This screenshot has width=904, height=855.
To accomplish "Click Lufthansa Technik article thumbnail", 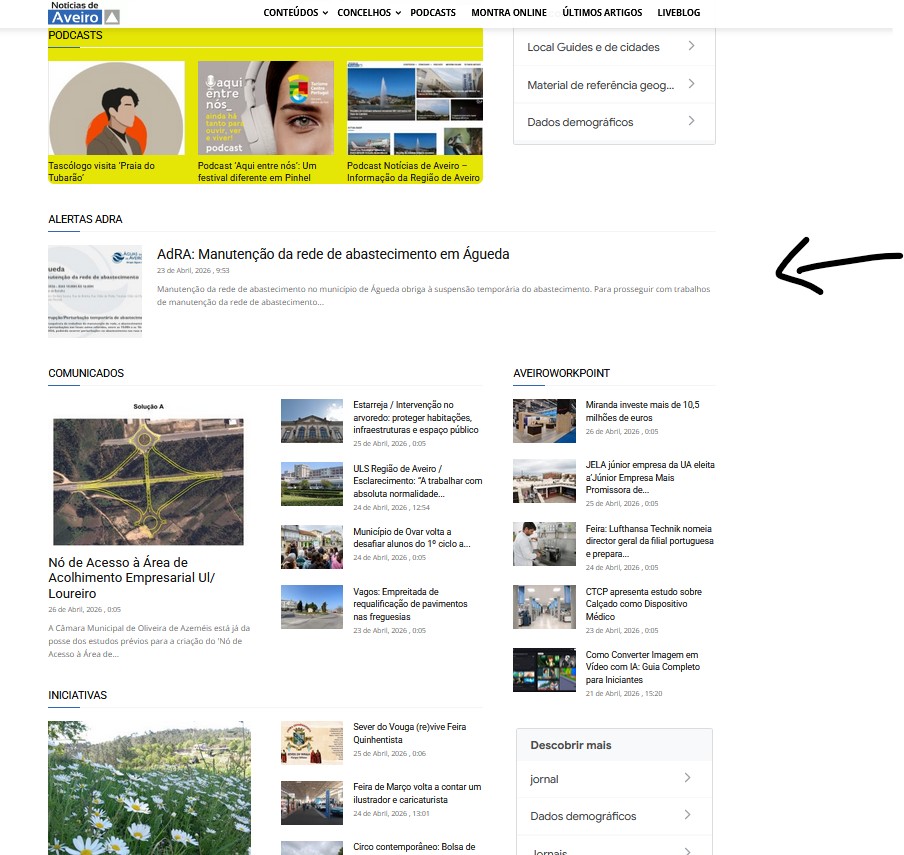I will pos(542,544).
